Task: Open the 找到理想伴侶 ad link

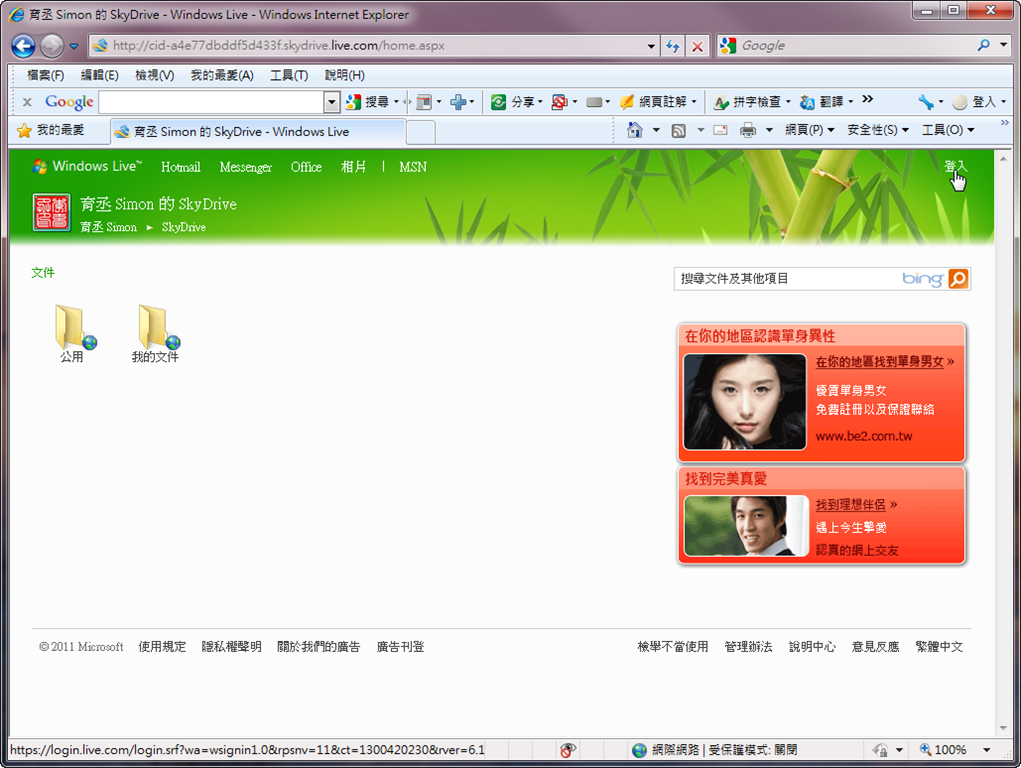Action: pos(850,505)
